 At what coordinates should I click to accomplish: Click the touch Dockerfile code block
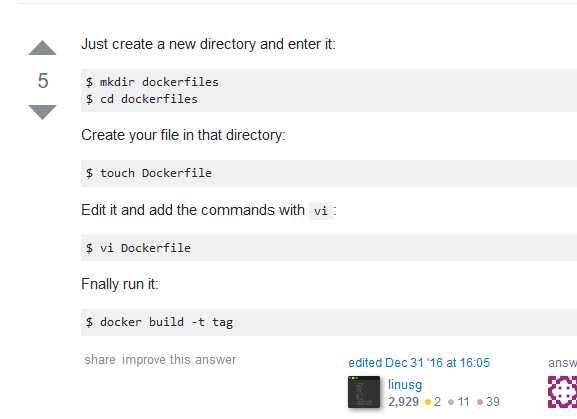coord(329,173)
